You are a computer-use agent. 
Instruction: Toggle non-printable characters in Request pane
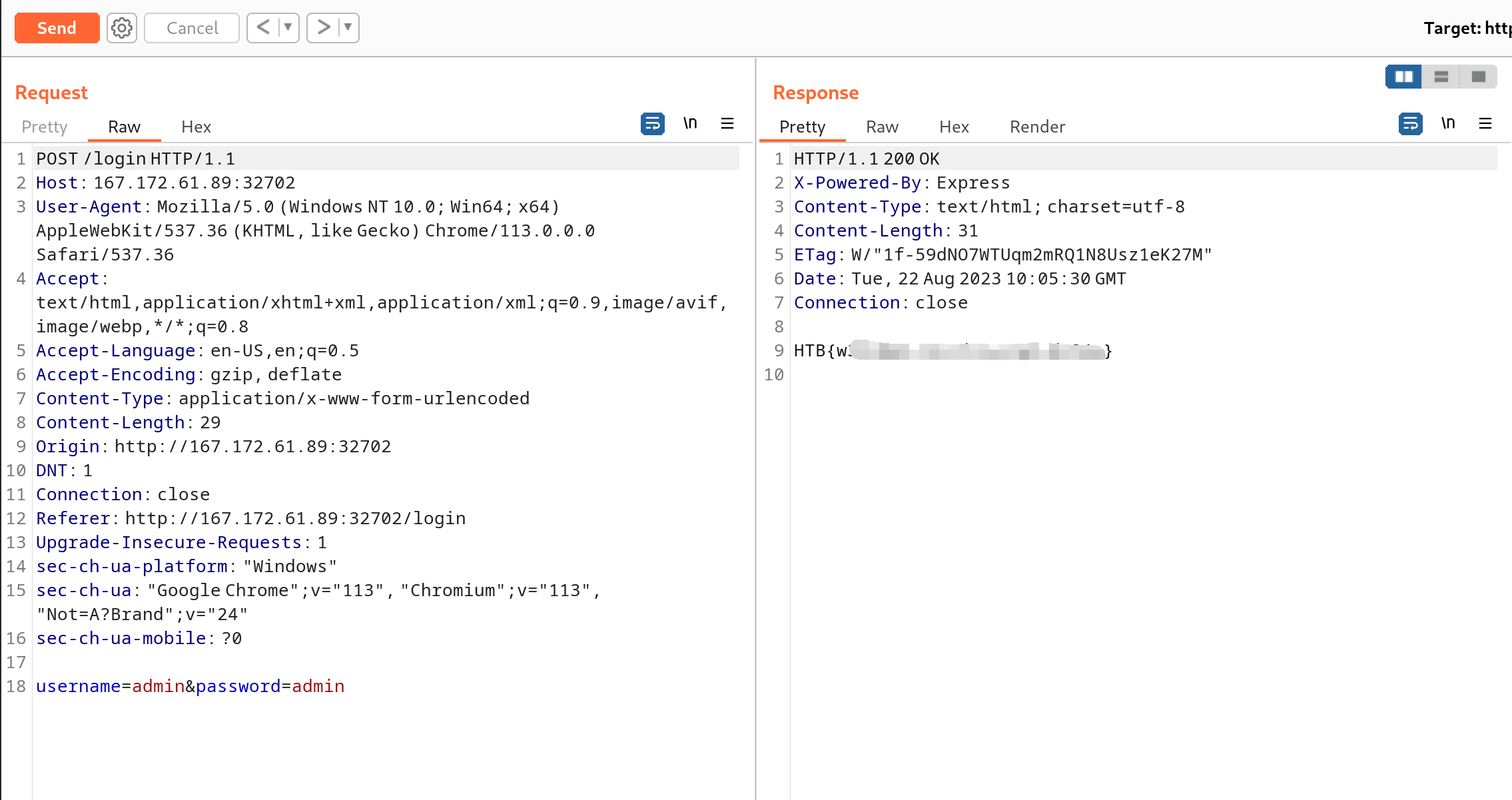(x=690, y=123)
